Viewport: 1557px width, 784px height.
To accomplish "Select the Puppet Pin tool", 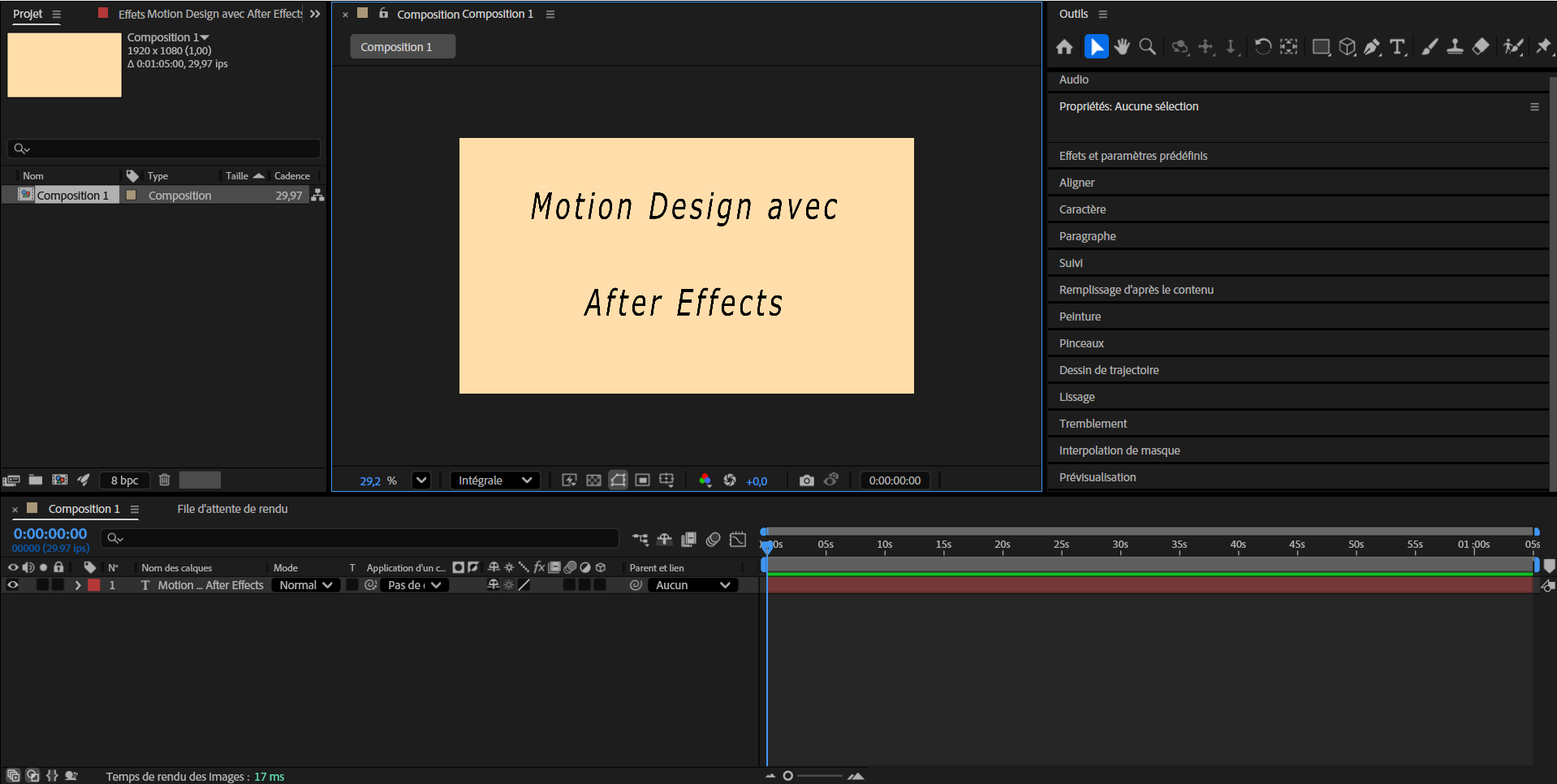I will [1543, 47].
